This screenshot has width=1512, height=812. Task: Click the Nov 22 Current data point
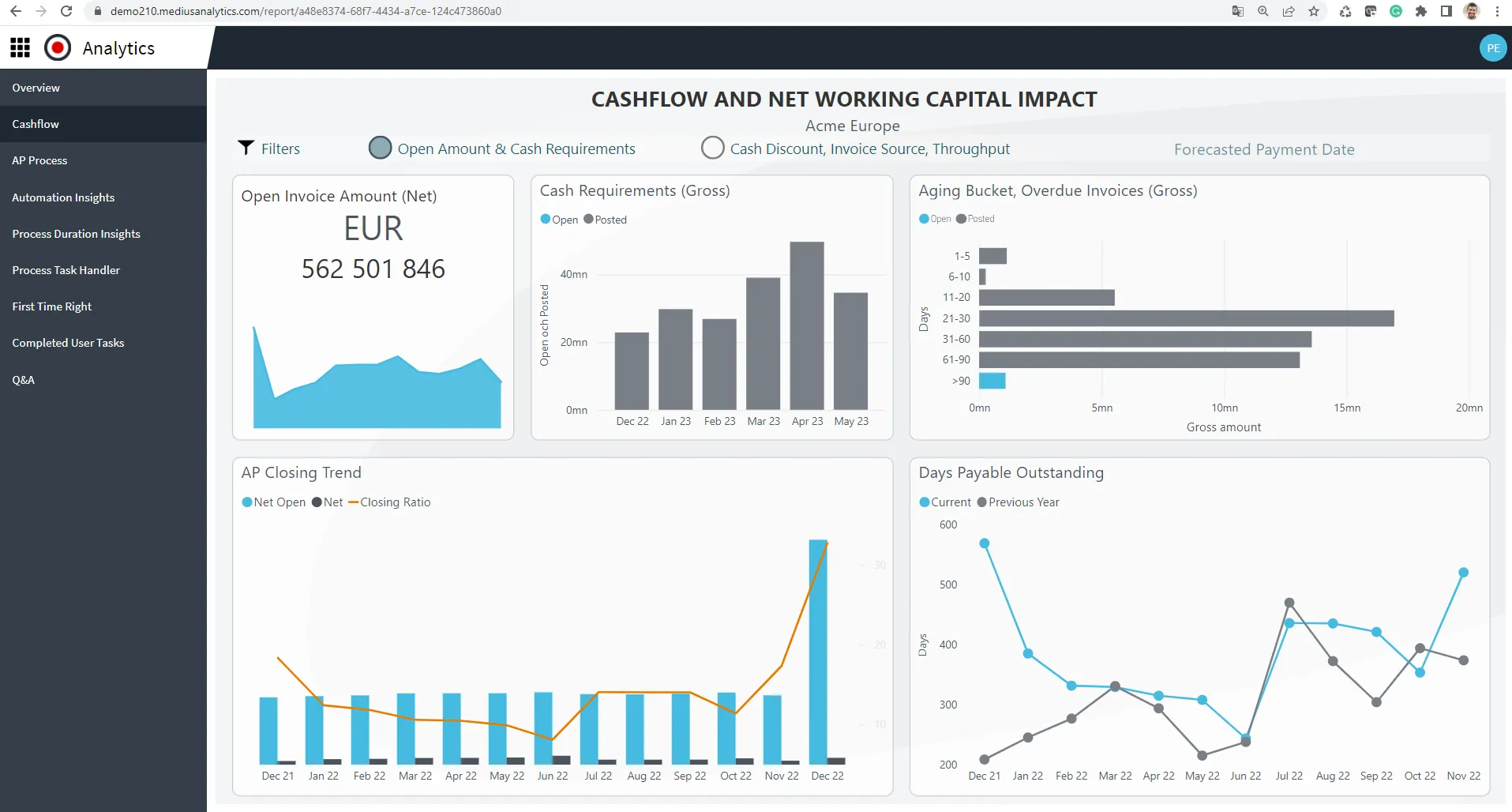1464,573
